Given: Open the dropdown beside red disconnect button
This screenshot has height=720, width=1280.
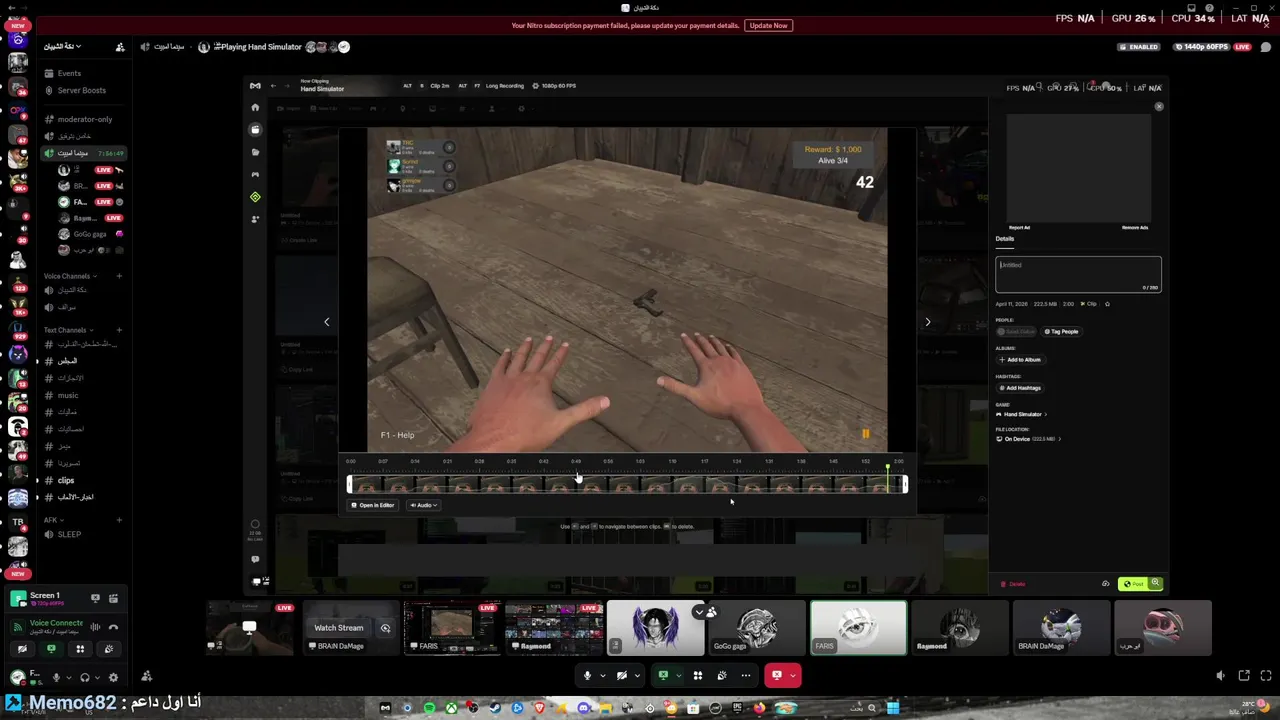Looking at the screenshot, I should coord(793,675).
